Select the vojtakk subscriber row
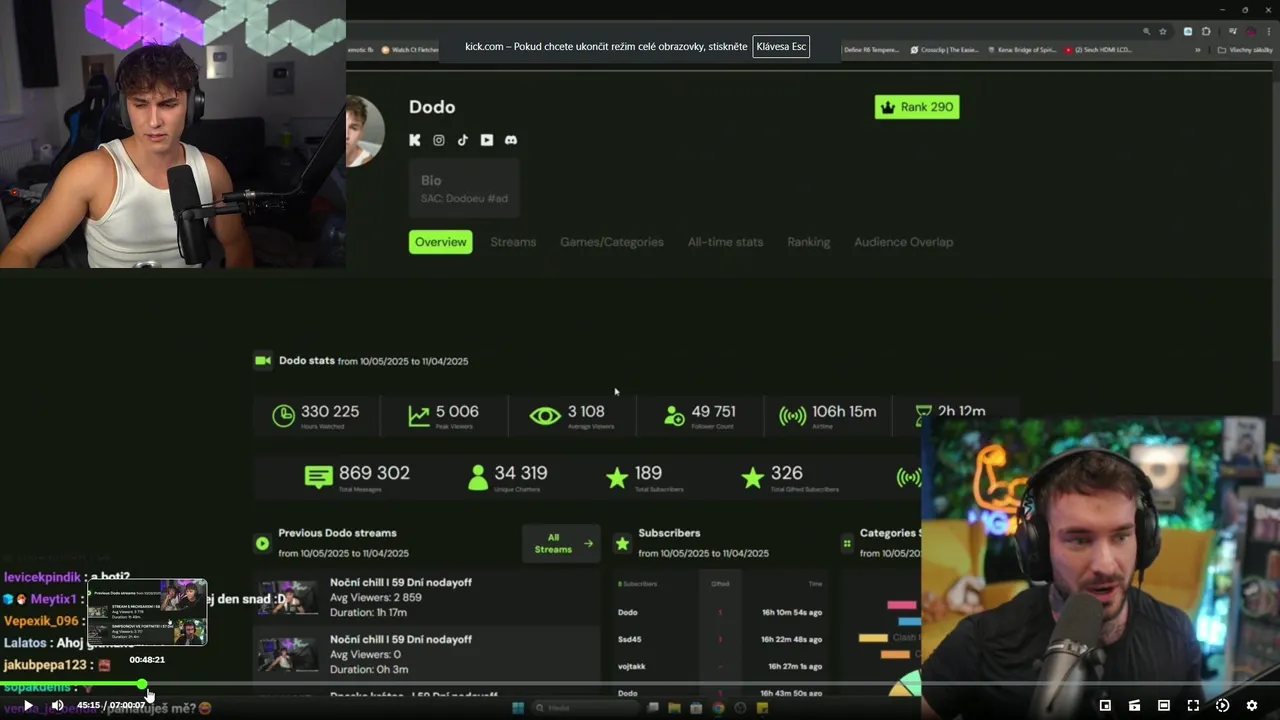The height and width of the screenshot is (720, 1280). tap(720, 666)
